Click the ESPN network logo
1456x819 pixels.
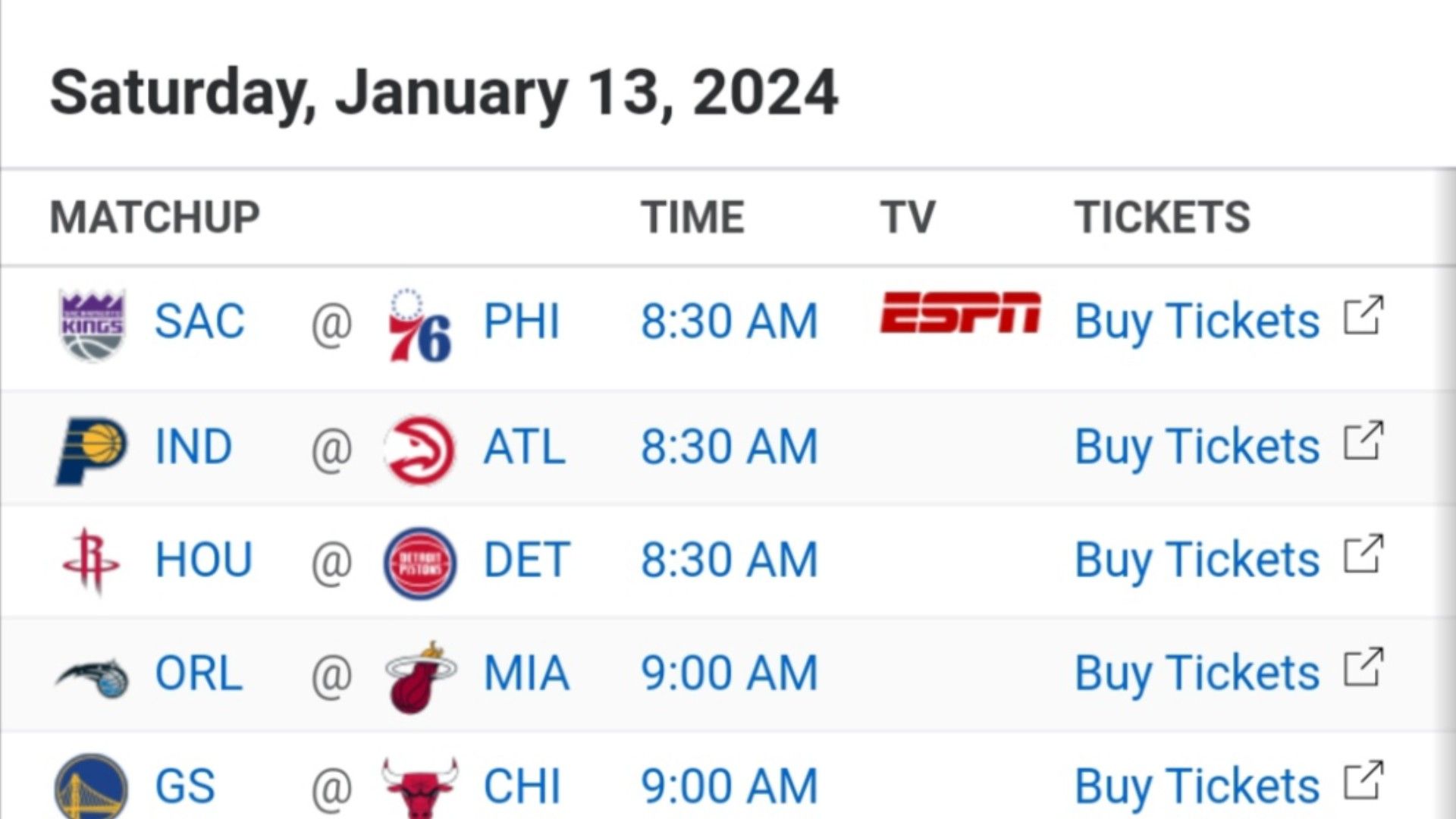point(960,313)
